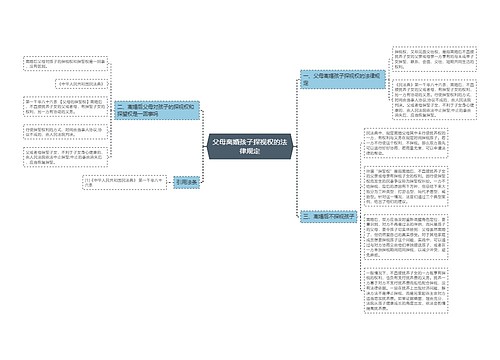Select the 引用法条 node

click(187, 182)
